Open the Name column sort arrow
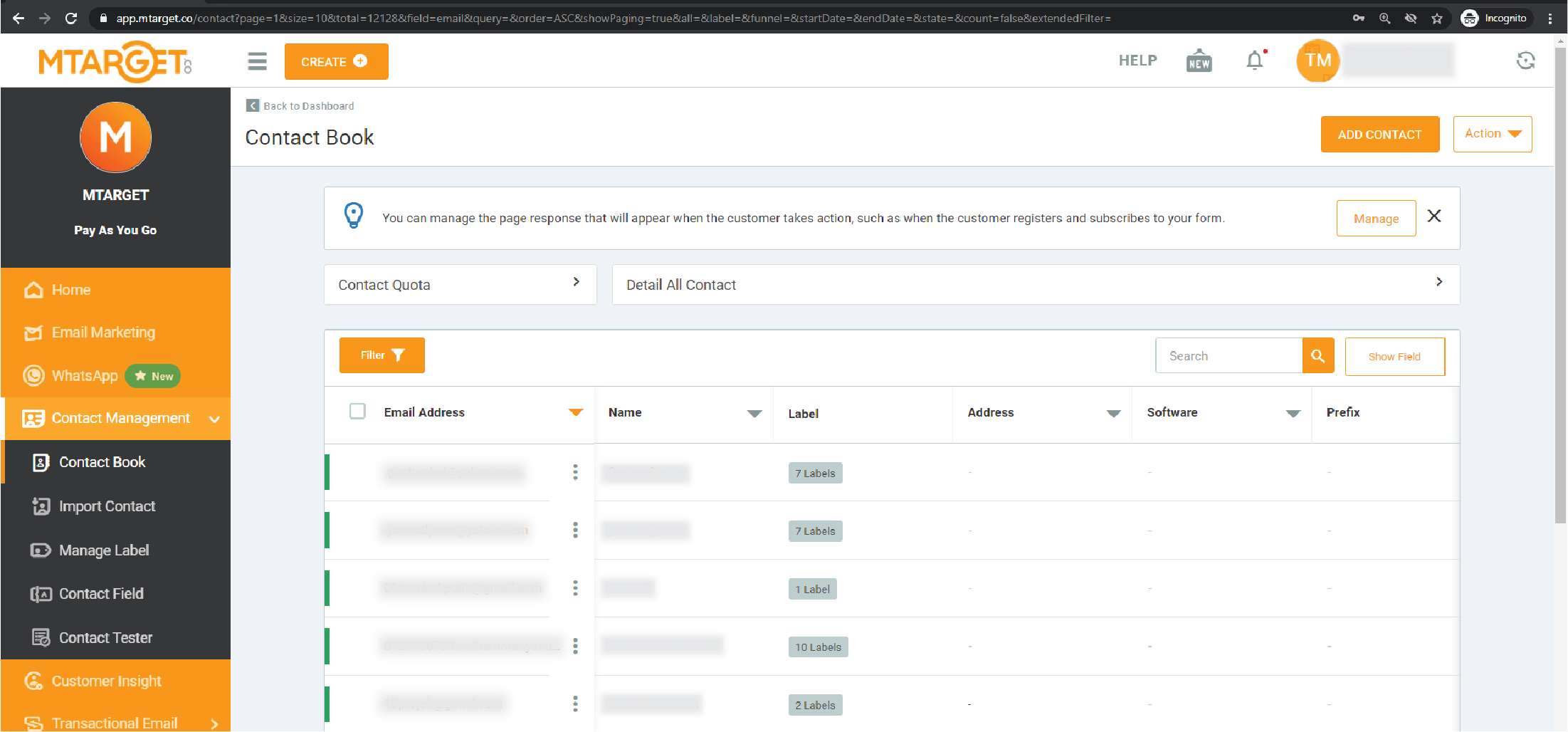Screen dimensions: 1568x732 pos(754,413)
